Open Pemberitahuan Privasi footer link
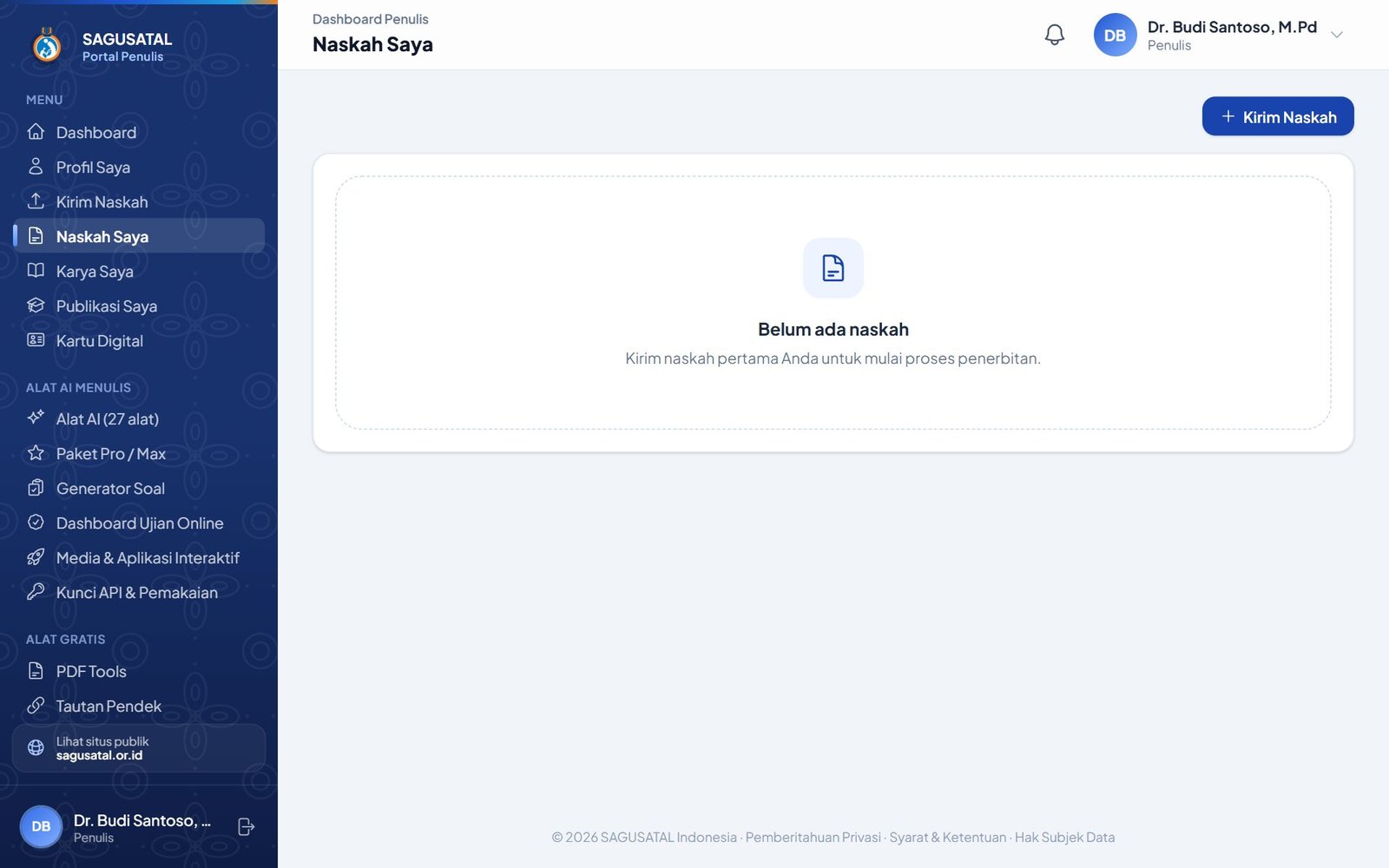This screenshot has width=1389, height=868. (x=813, y=838)
